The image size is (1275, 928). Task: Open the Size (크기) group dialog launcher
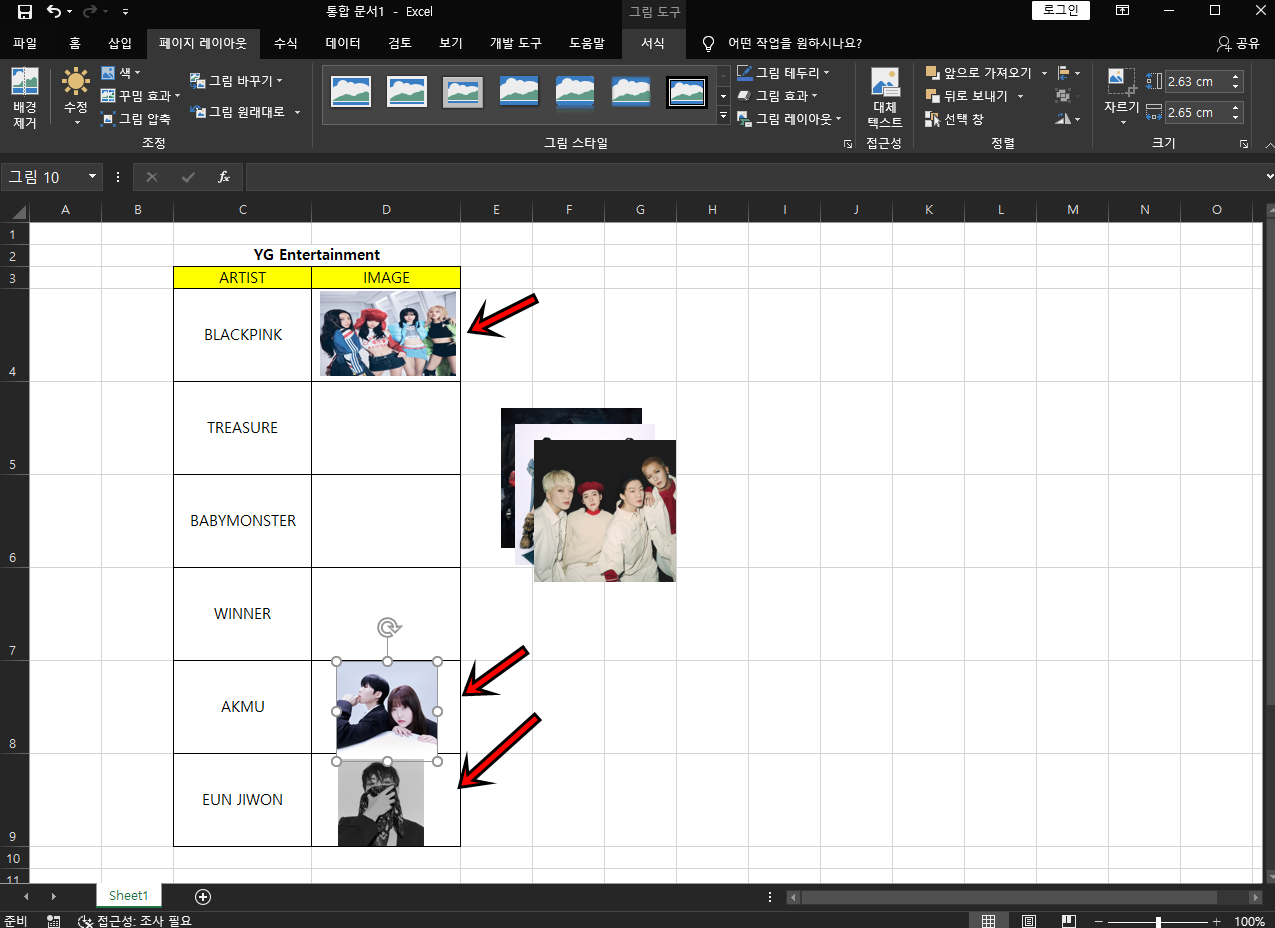coord(1244,144)
